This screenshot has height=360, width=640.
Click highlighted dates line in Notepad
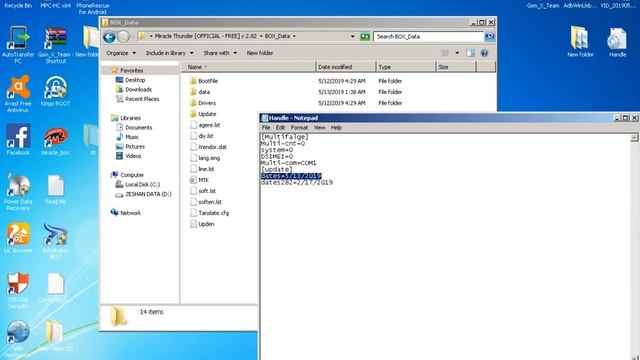tap(291, 176)
